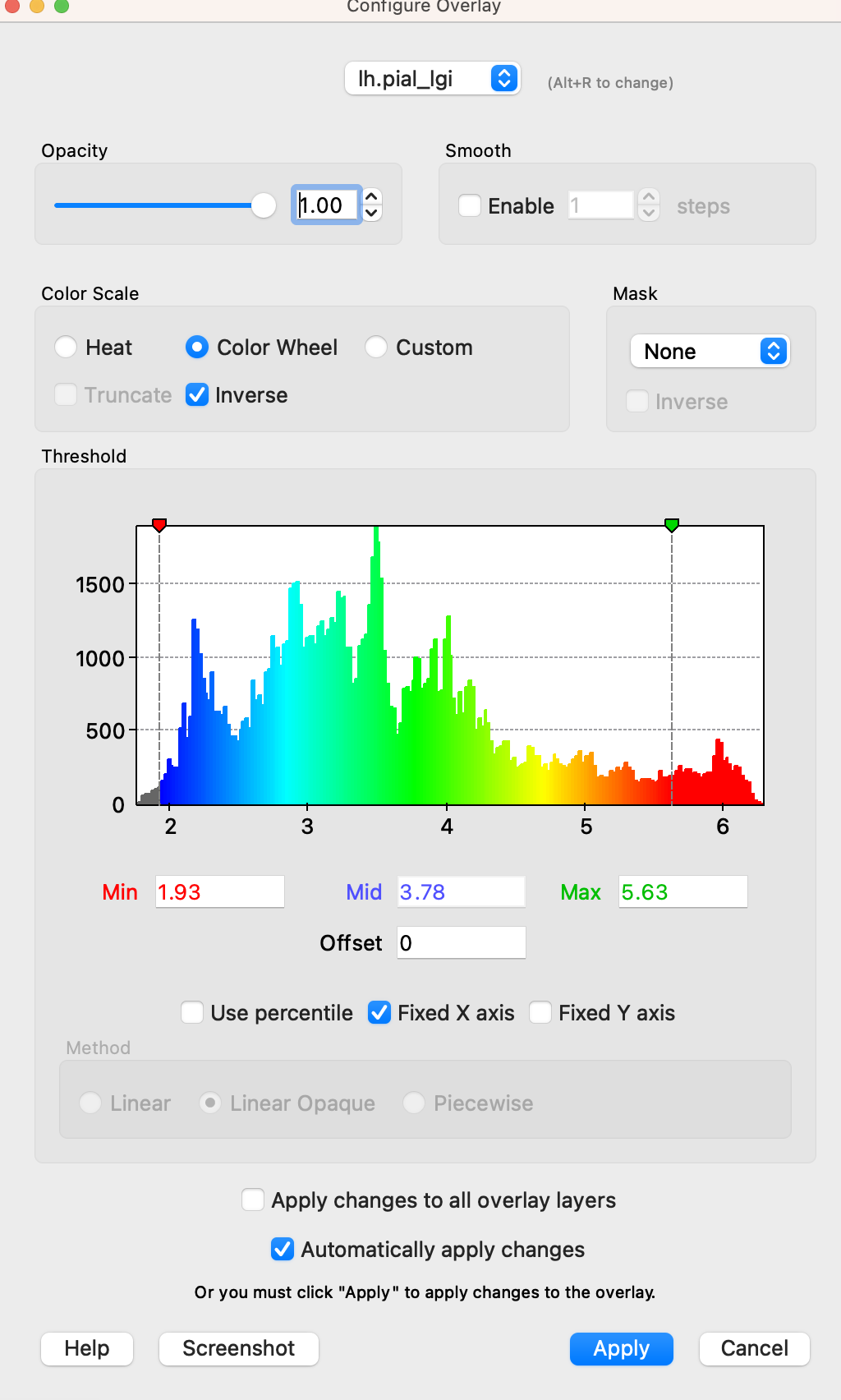Screen dimensions: 841x1400
Task: Toggle the Inverse checkbox under Mask
Action: 637,402
